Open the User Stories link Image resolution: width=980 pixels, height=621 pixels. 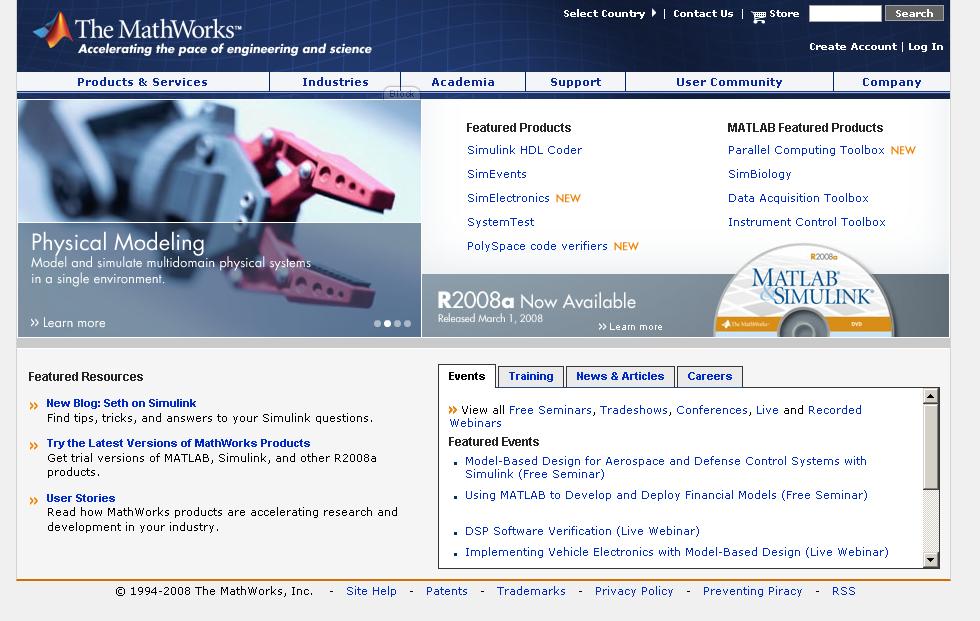click(x=81, y=498)
